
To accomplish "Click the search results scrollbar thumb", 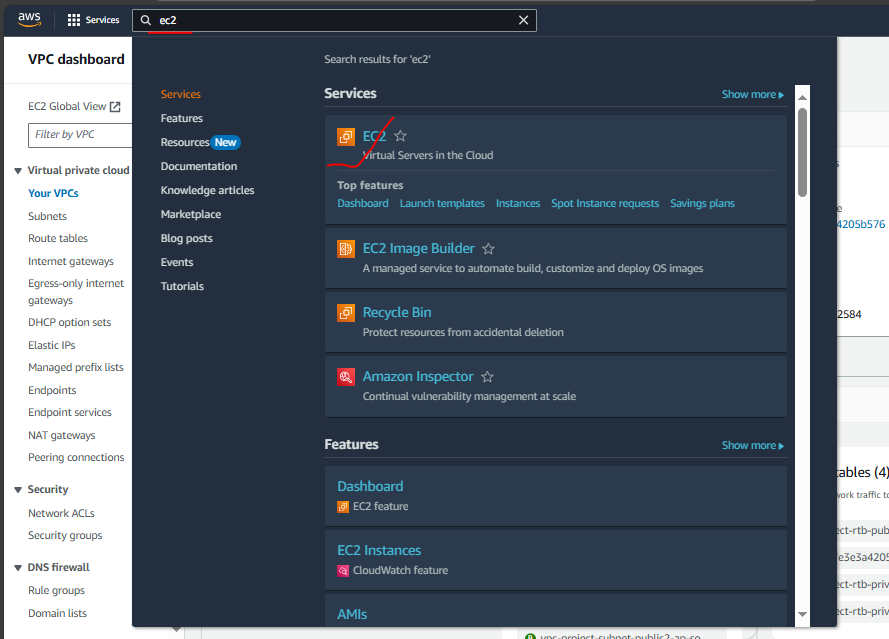I will click(802, 152).
